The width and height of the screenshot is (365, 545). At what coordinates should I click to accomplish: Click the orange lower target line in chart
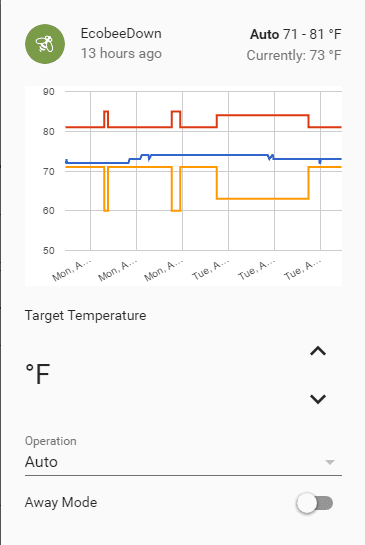pos(262,199)
